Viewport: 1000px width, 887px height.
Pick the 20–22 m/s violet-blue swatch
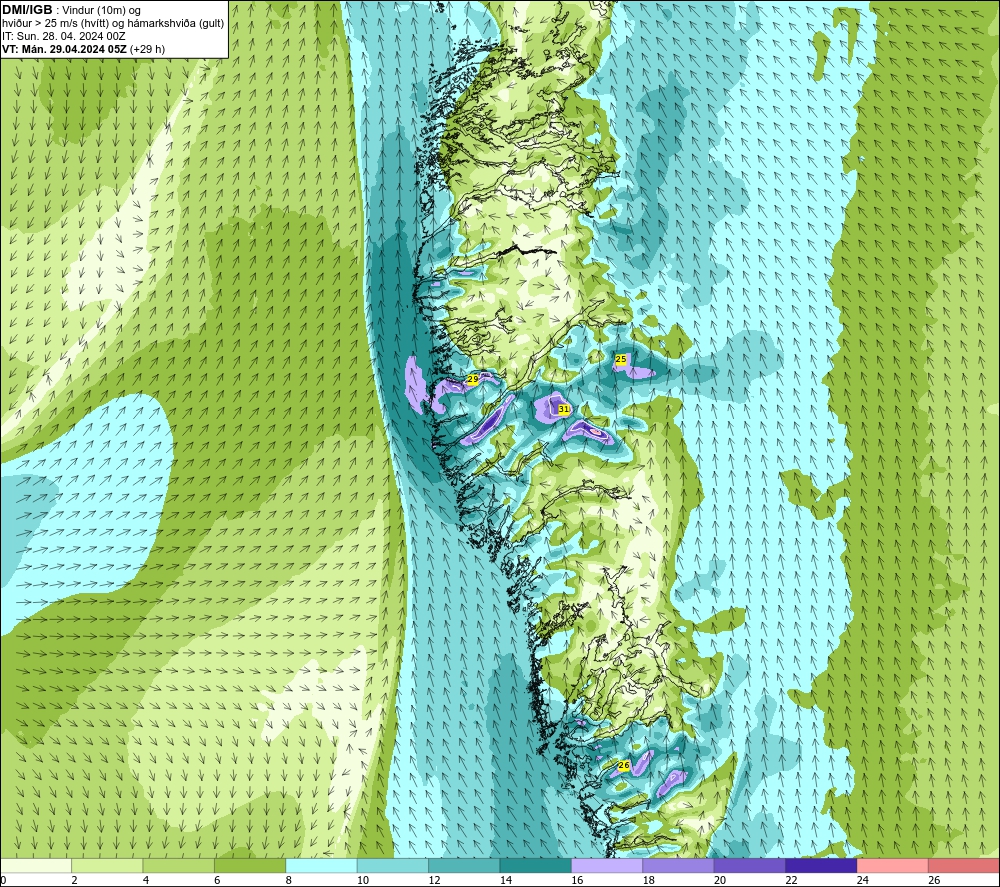[x=750, y=865]
